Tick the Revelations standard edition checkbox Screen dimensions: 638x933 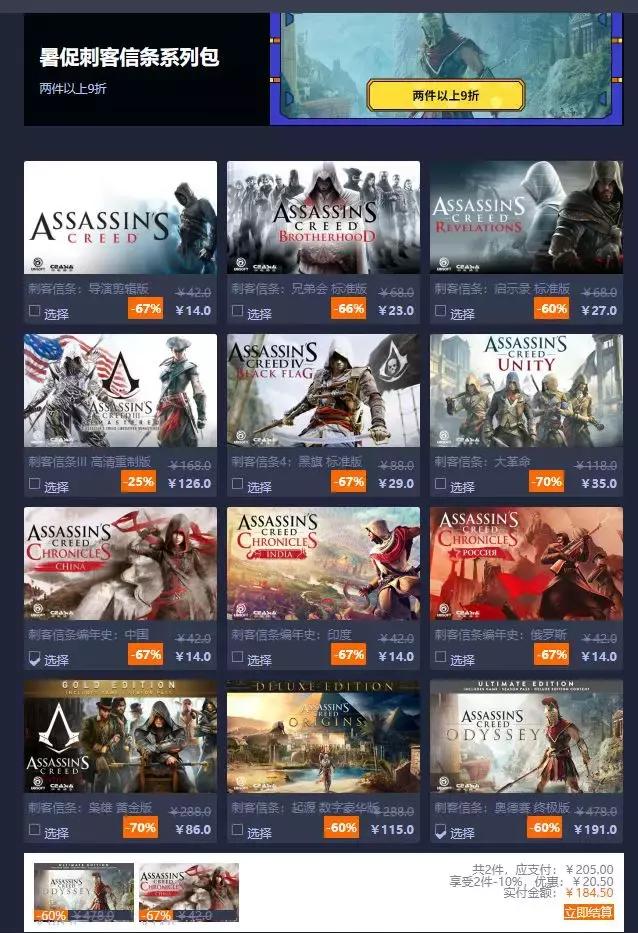[440, 311]
